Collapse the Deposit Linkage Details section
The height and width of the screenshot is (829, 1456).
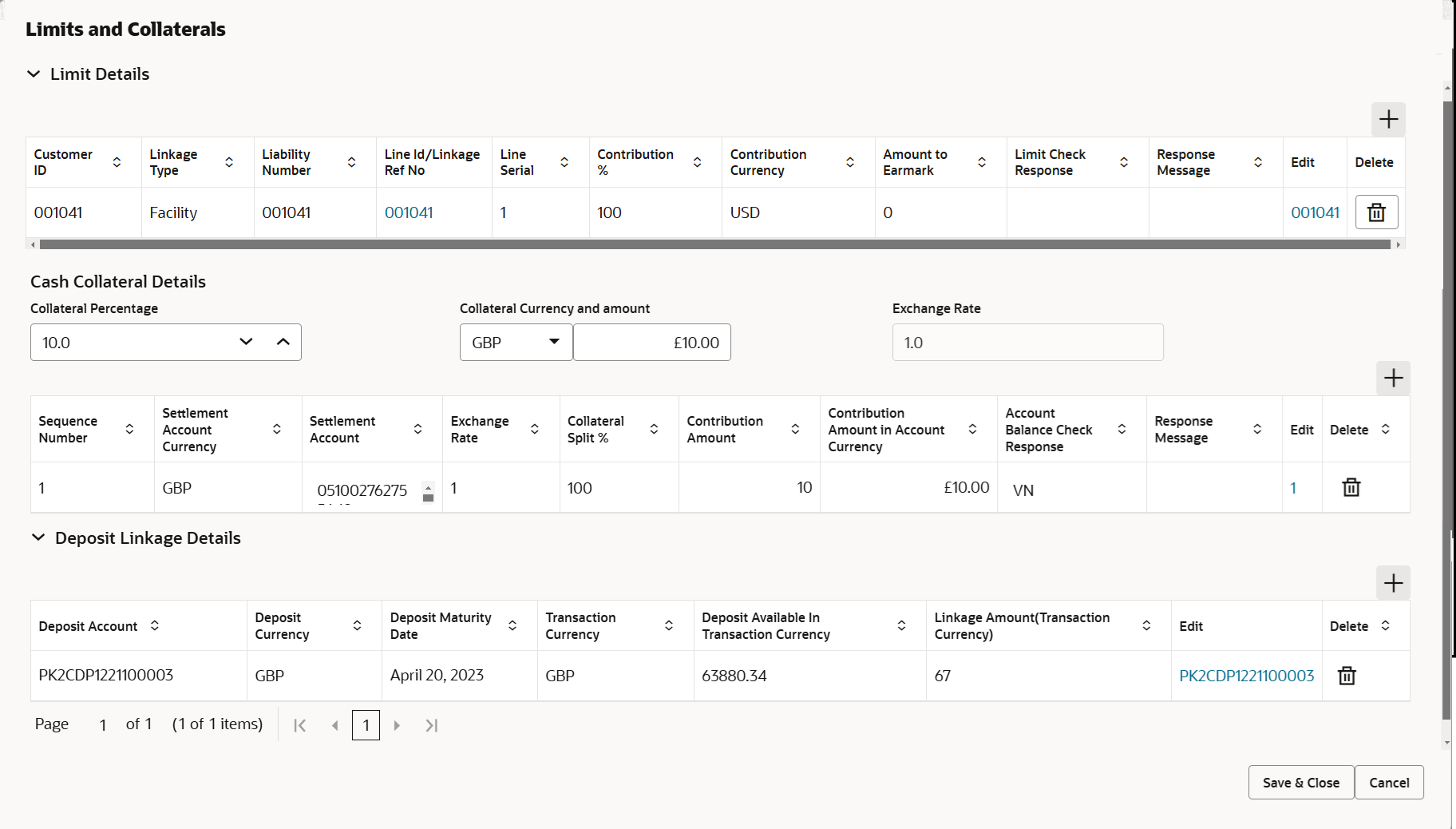pos(38,537)
